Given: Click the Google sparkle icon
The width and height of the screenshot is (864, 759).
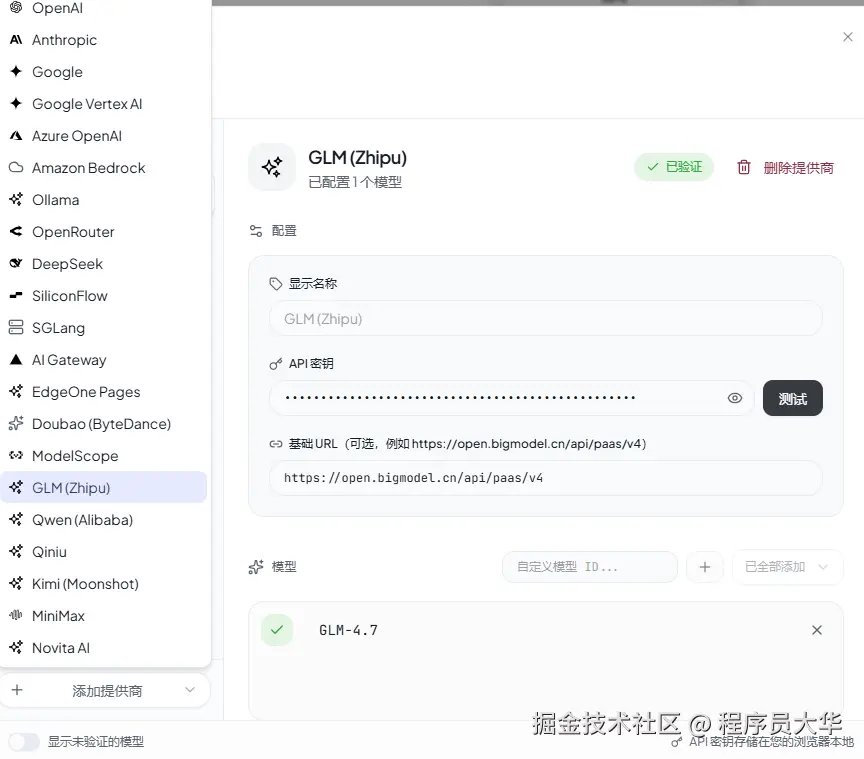Looking at the screenshot, I should click(16, 72).
